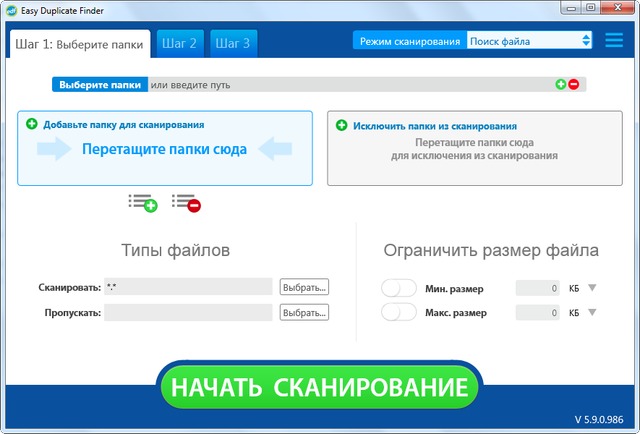Expand the Макс. размер unit arrow
Viewport: 640px width, 434px height.
[592, 312]
